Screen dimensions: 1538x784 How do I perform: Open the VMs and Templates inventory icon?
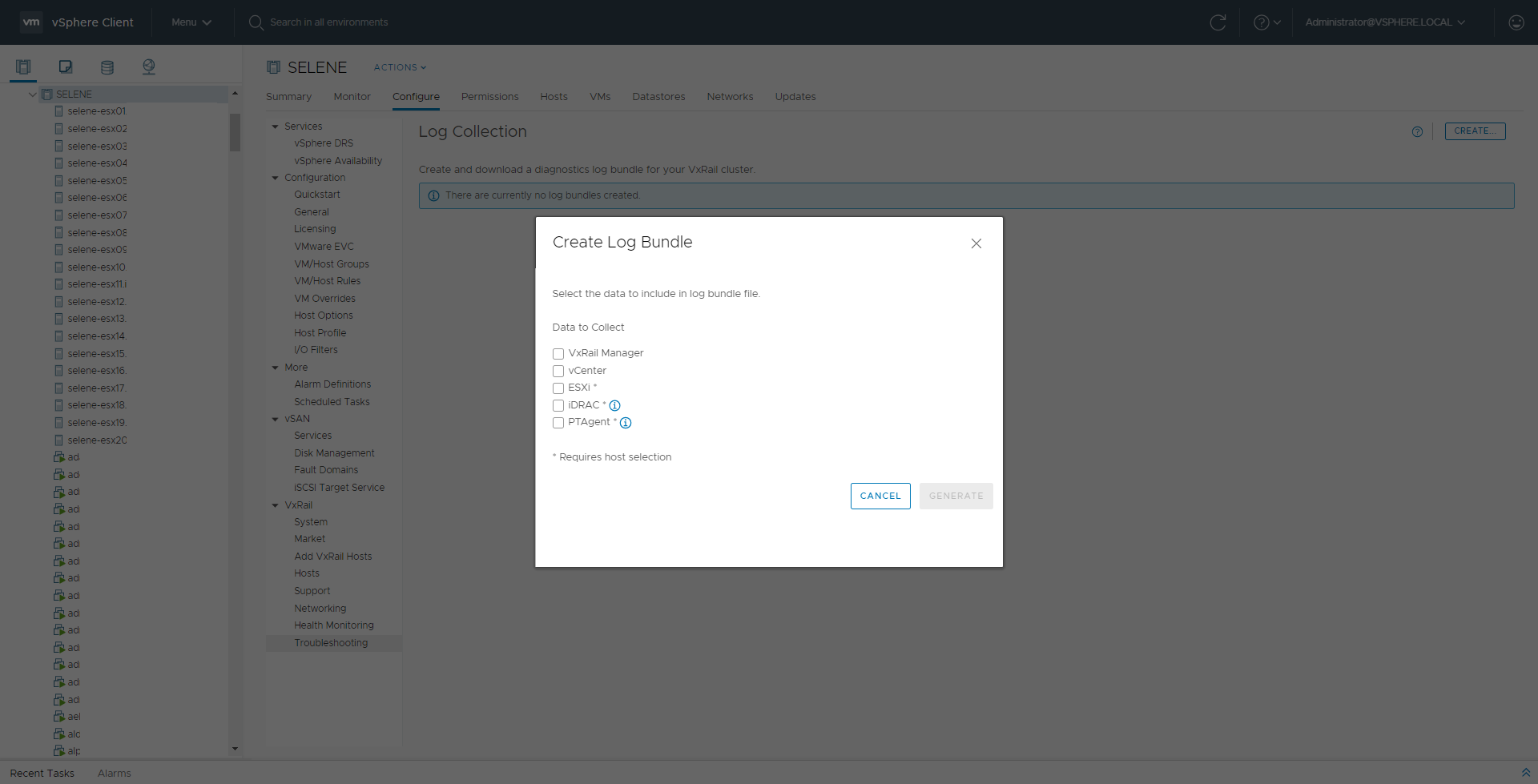(66, 67)
